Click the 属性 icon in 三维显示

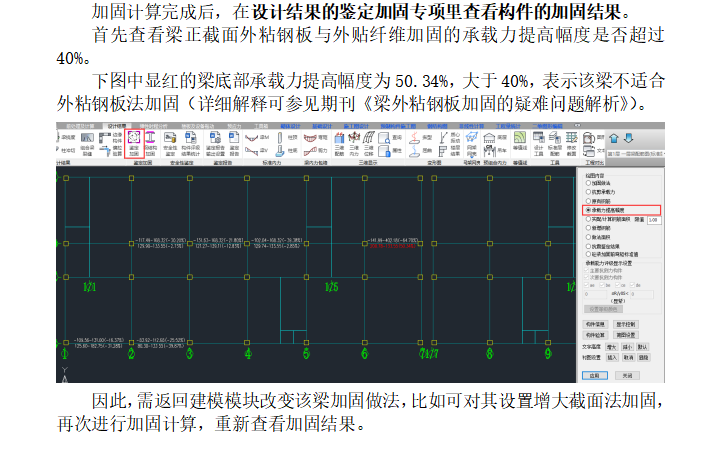390,151
